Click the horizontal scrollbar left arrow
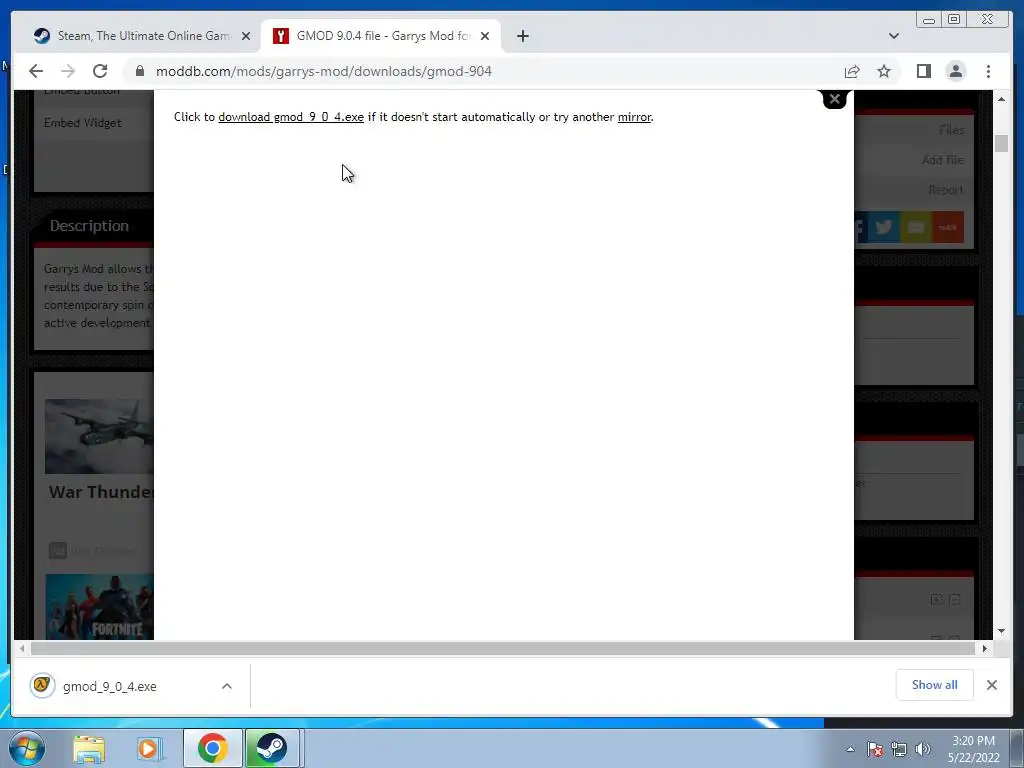The height and width of the screenshot is (768, 1024). 22,648
